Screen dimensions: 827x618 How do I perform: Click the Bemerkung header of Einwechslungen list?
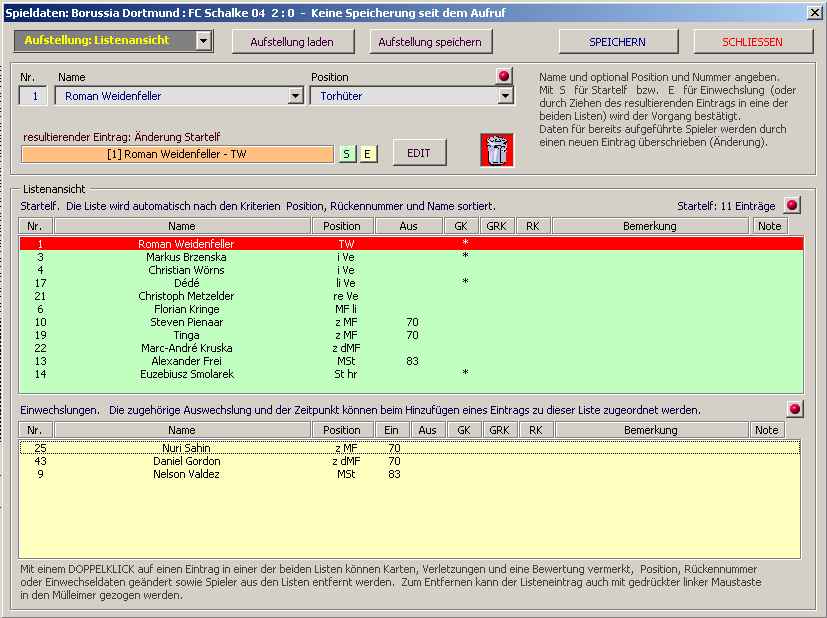pyautogui.click(x=651, y=430)
